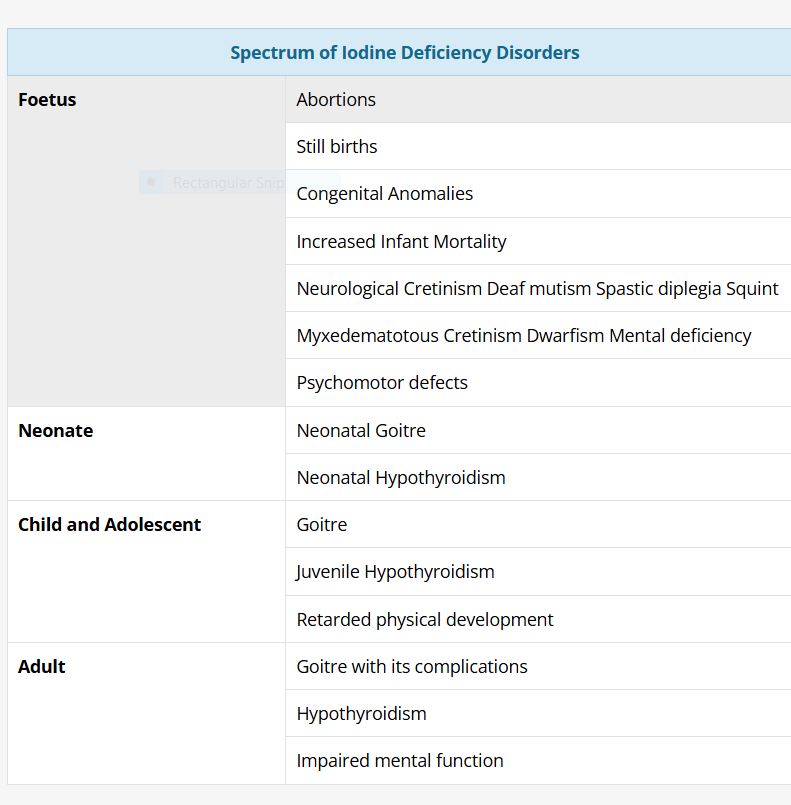This screenshot has width=791, height=805.
Task: Click the Retarded physical development cell
Action: [x=425, y=620]
